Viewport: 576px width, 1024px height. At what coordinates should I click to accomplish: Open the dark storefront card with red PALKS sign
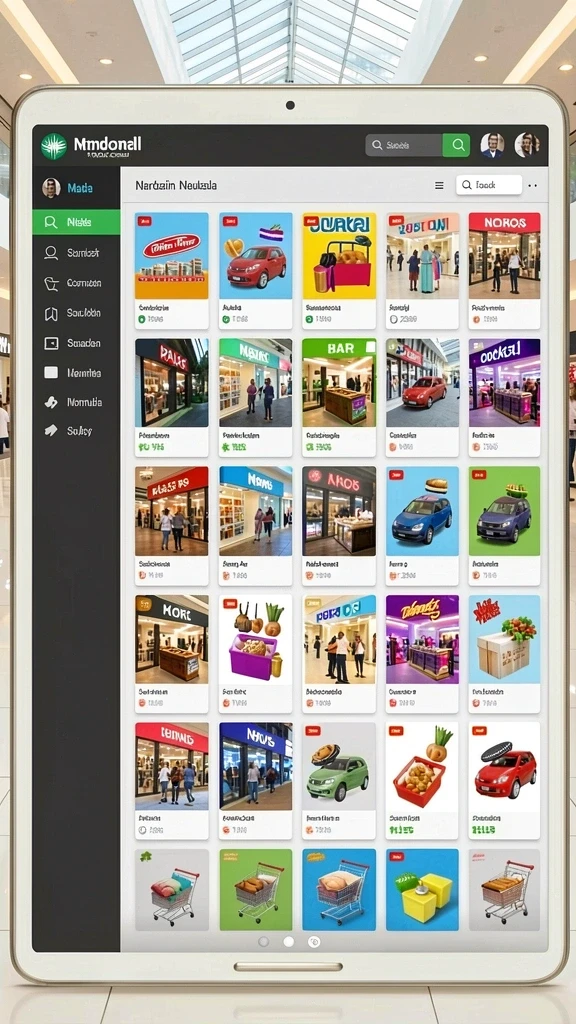coord(172,397)
